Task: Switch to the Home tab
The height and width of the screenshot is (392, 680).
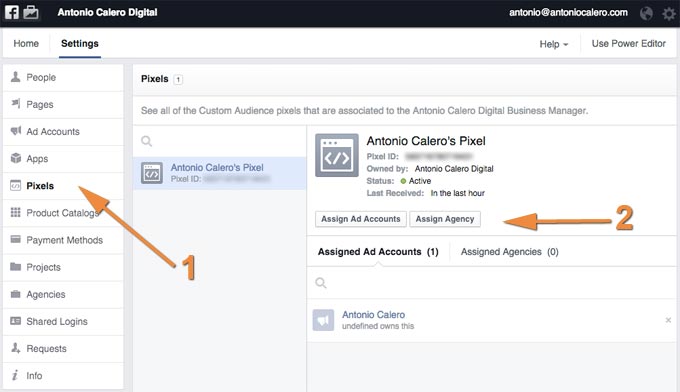Action: tap(26, 43)
